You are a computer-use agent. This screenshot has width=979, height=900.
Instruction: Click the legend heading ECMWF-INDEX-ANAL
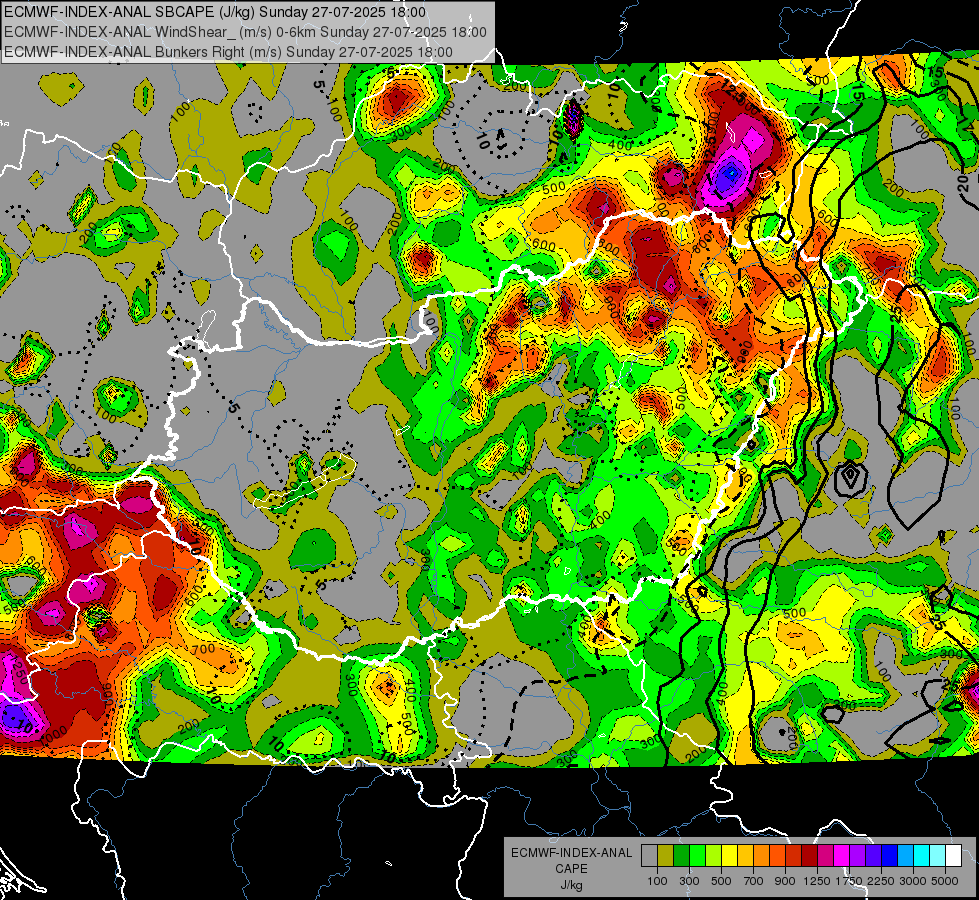coord(571,853)
